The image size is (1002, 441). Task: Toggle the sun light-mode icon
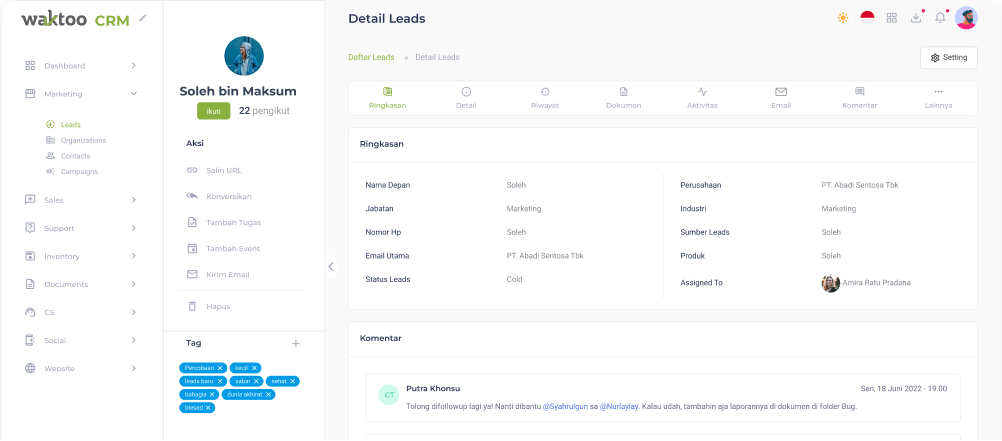point(843,18)
